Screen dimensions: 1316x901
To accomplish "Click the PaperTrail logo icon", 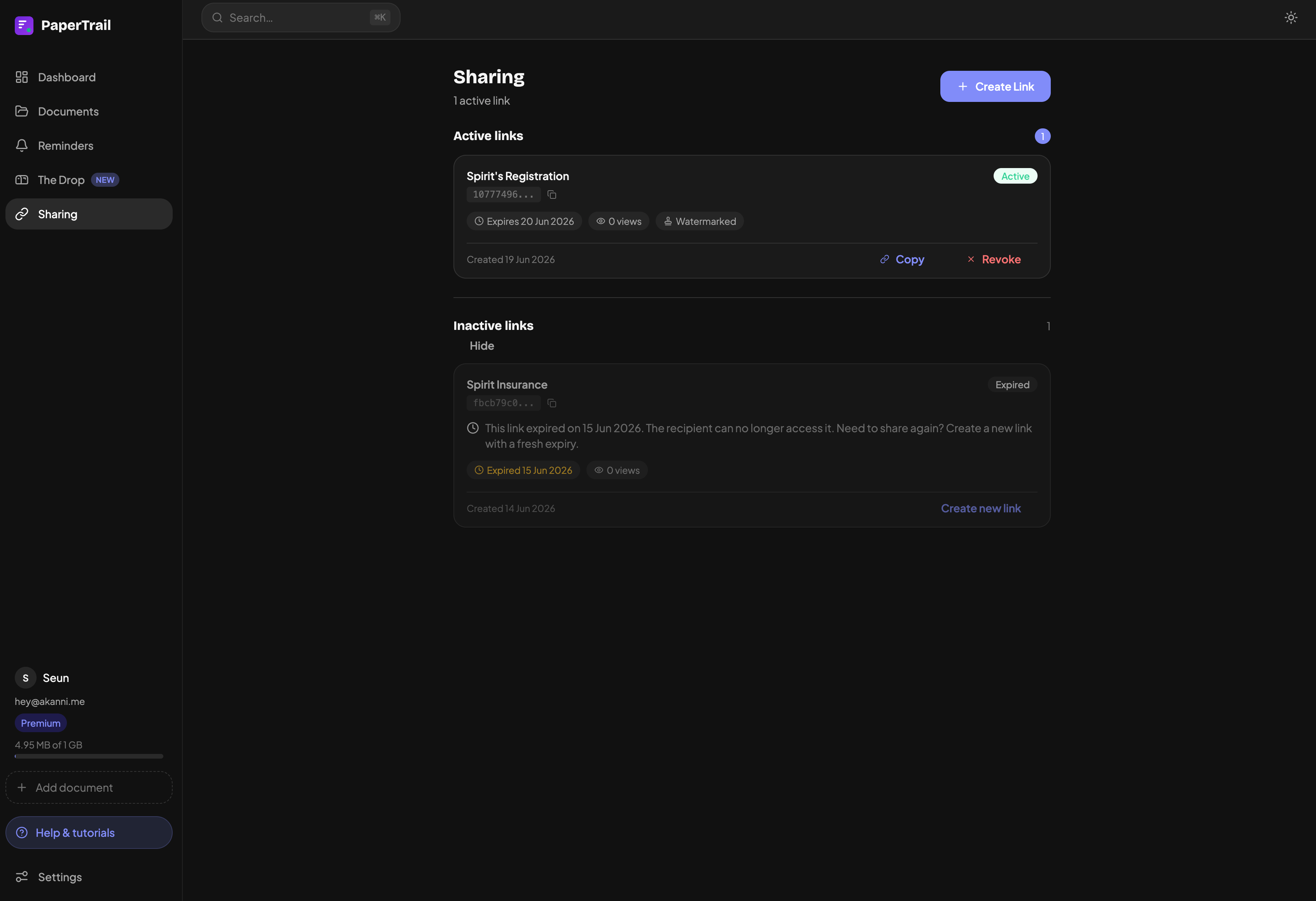I will [x=24, y=26].
